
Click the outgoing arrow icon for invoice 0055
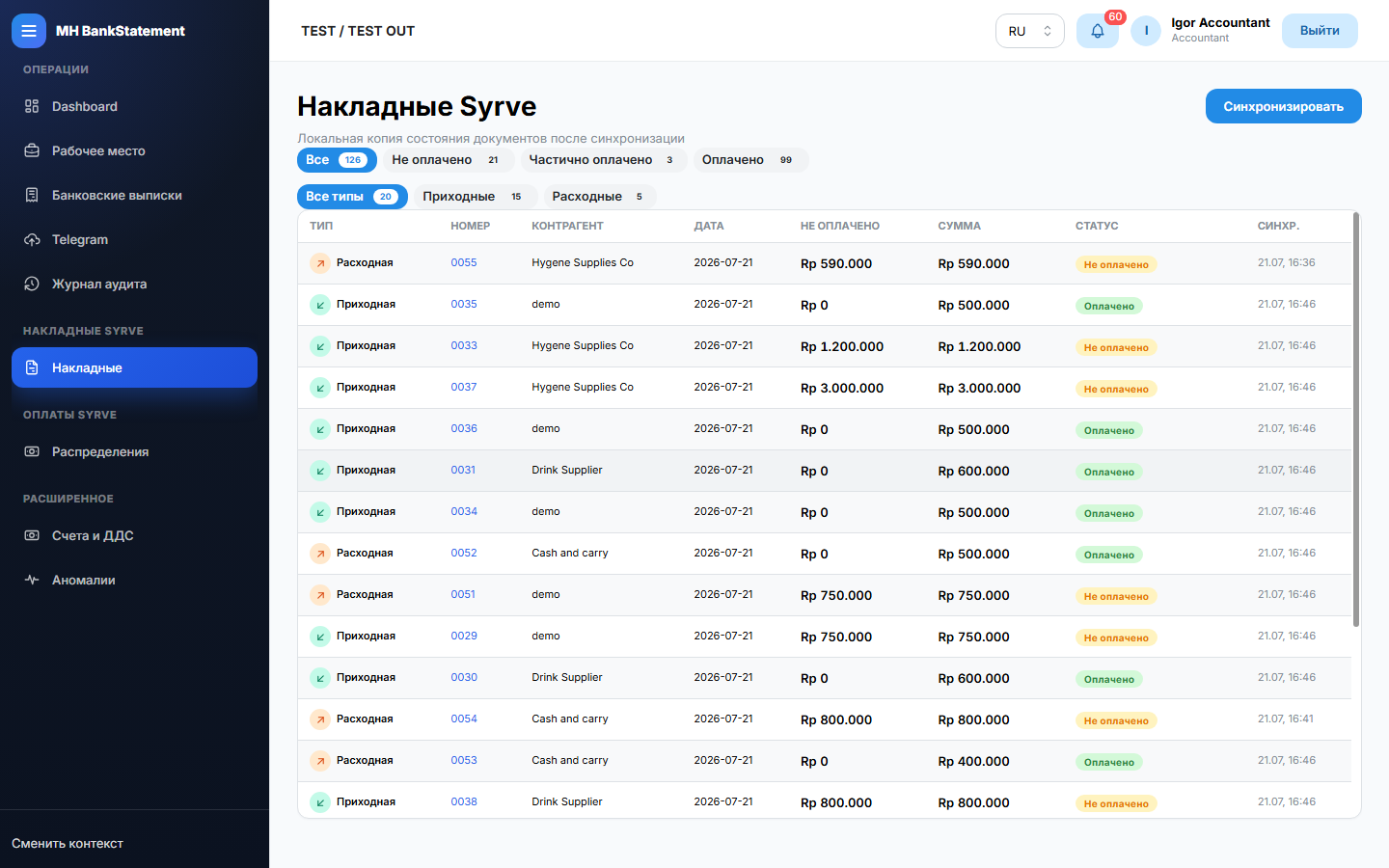tap(320, 263)
